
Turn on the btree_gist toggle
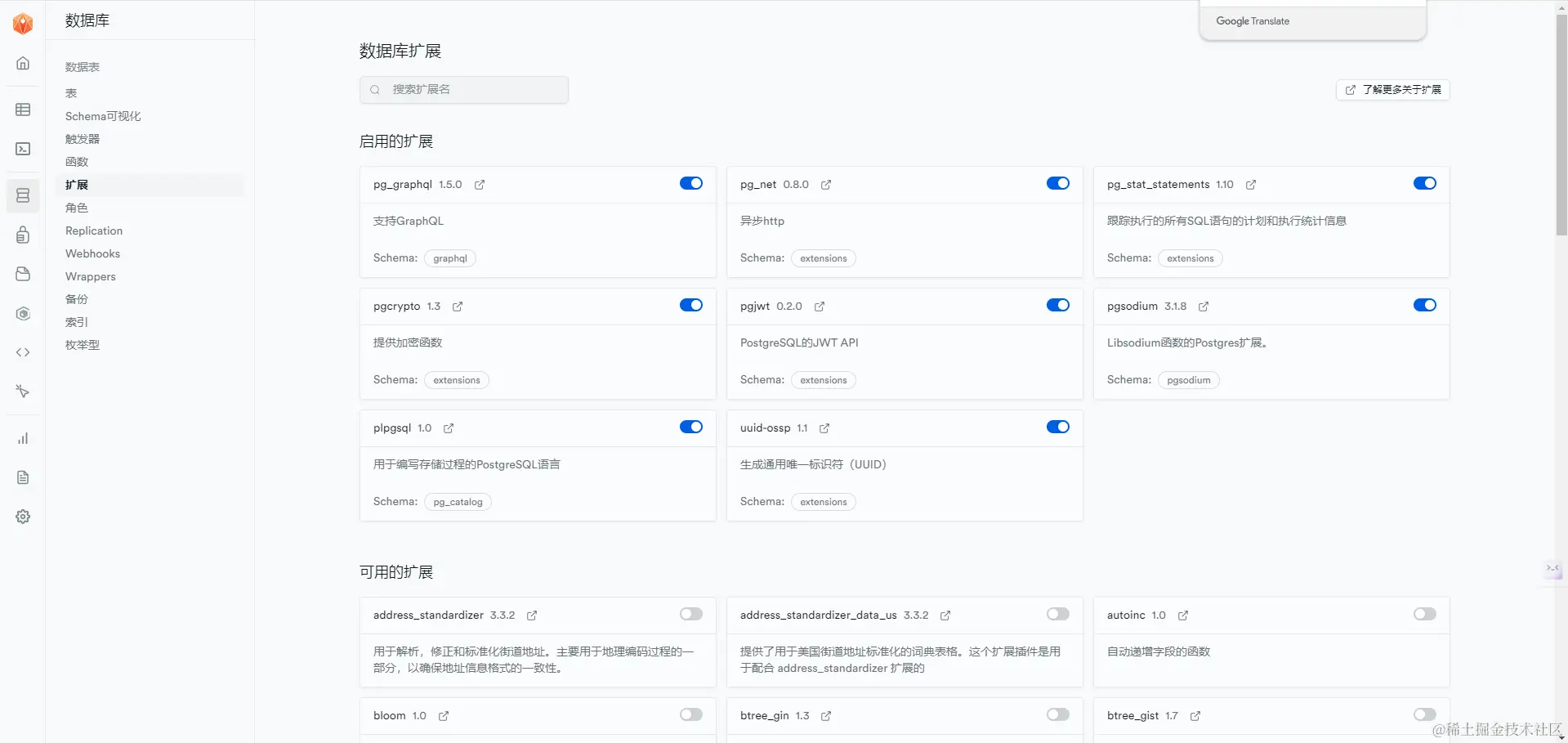(x=1425, y=714)
